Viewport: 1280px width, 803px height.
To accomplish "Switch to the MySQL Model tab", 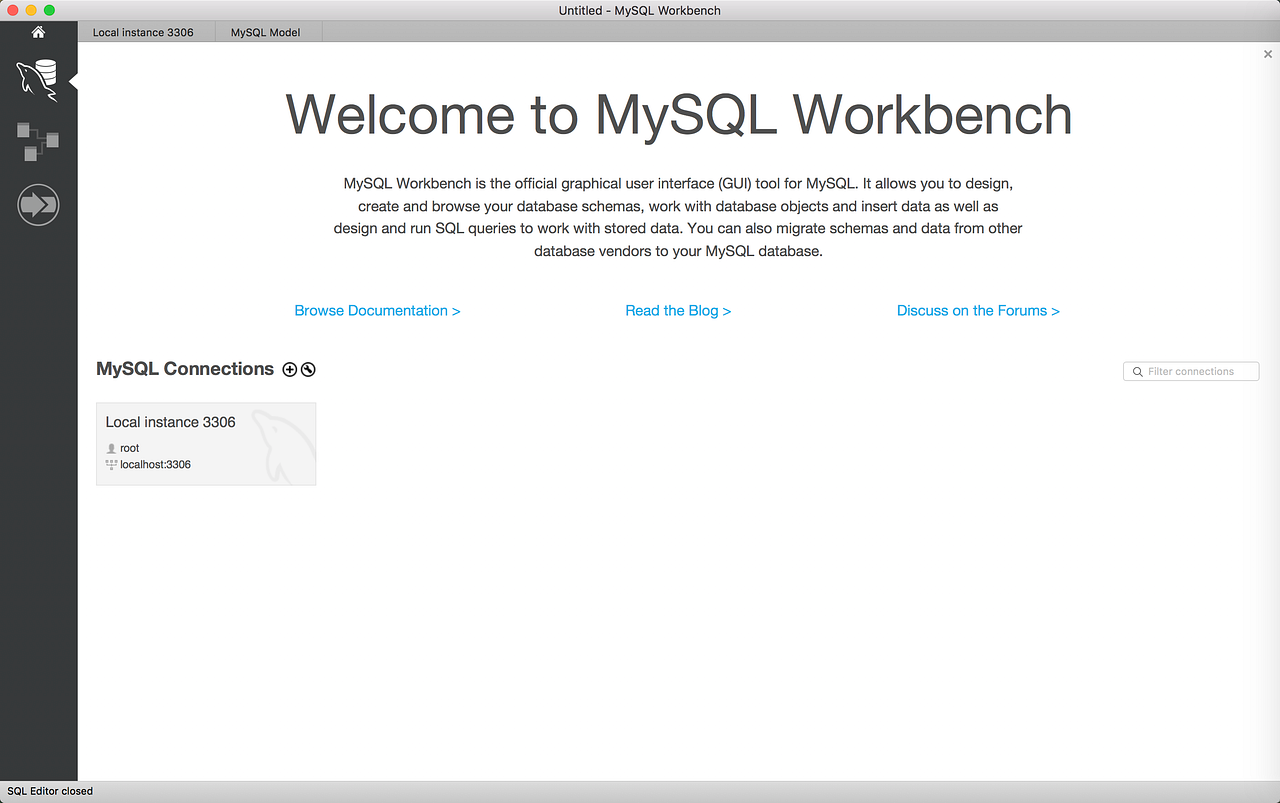I will [x=266, y=31].
